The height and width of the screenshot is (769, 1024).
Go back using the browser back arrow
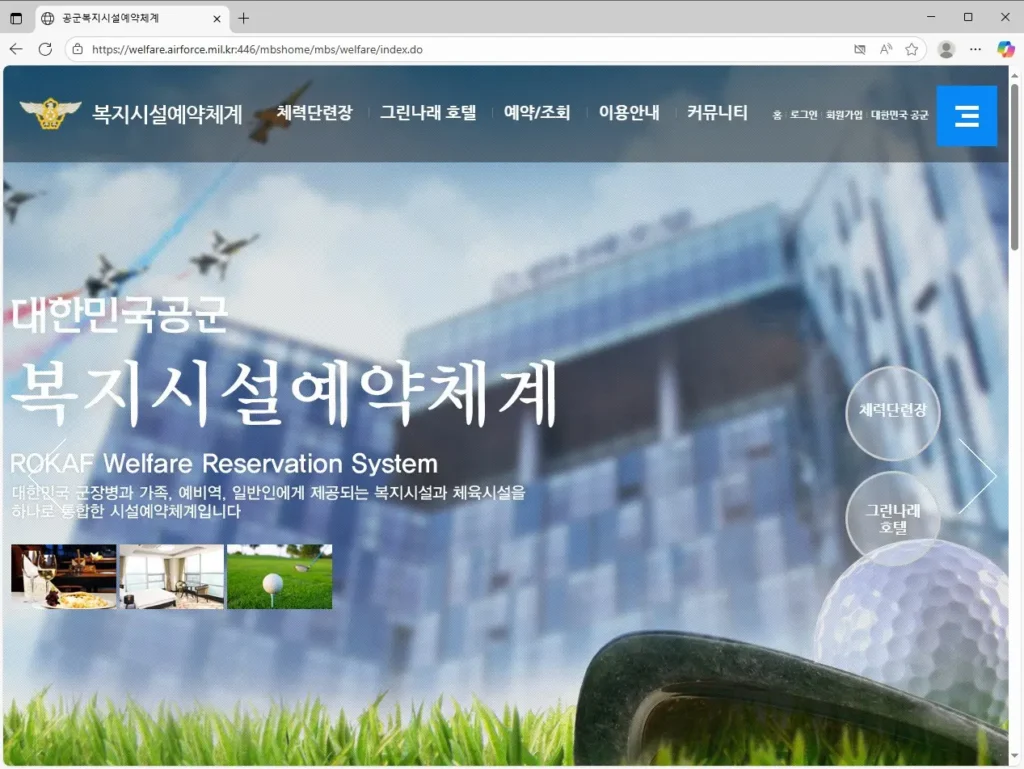pyautogui.click(x=15, y=48)
